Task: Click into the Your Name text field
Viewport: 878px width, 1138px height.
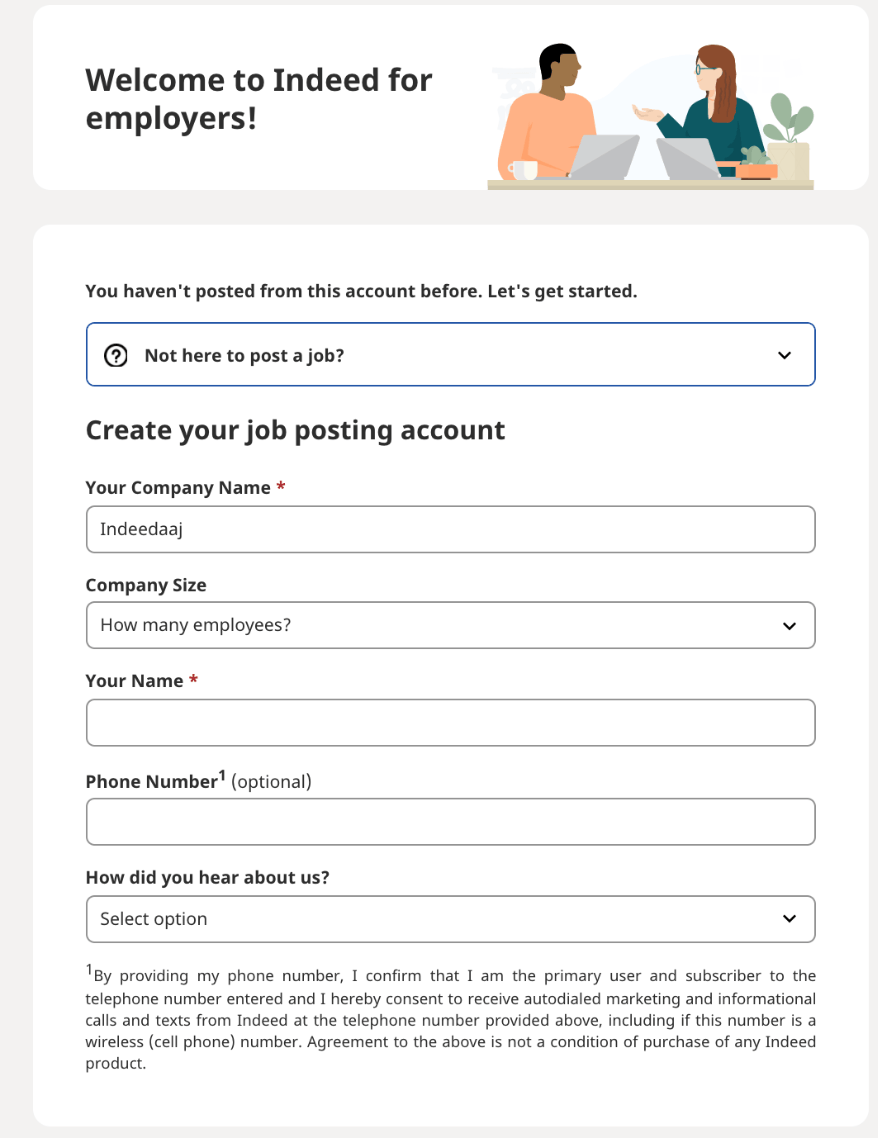Action: [x=451, y=722]
